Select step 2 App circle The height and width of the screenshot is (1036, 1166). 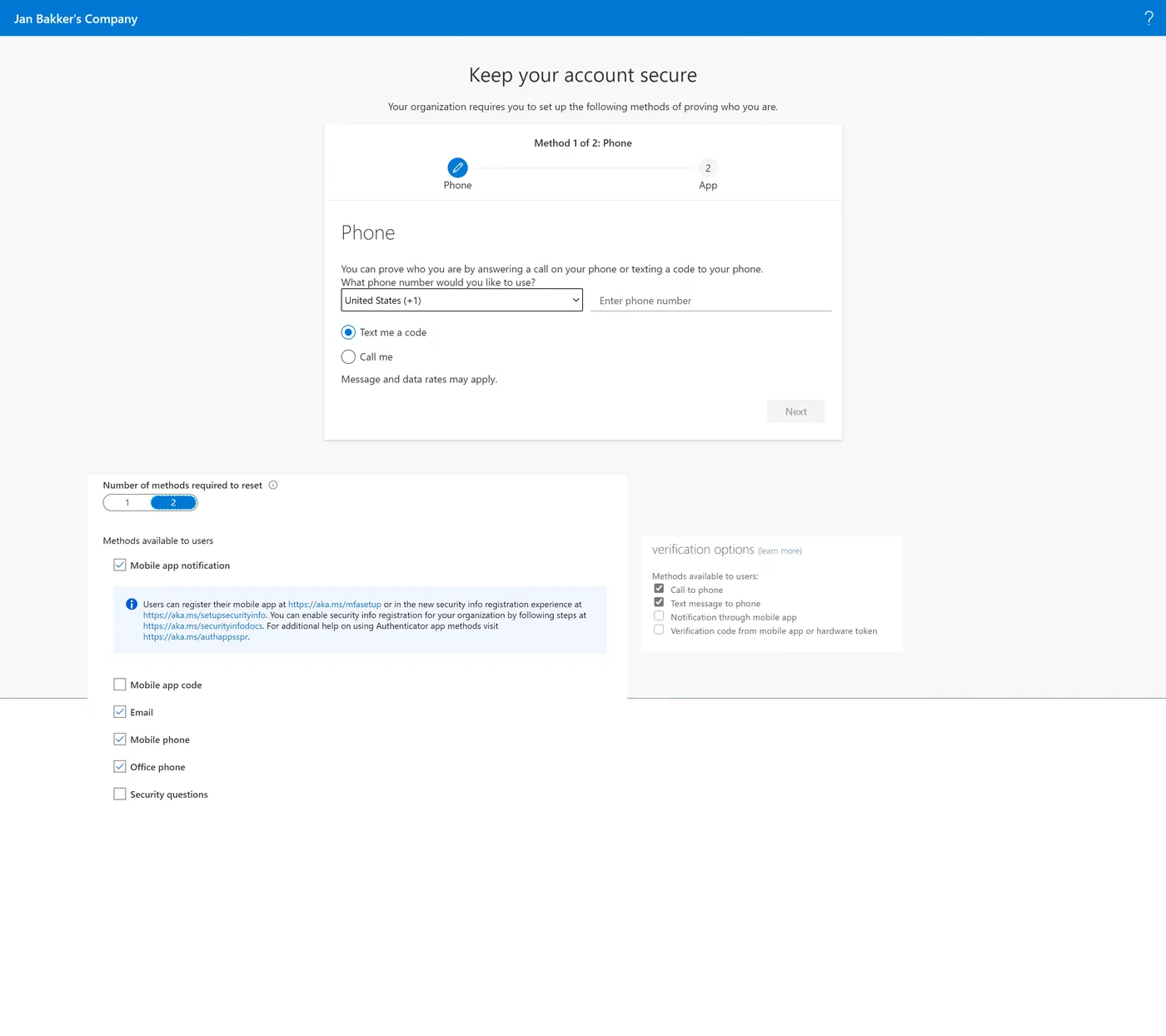(708, 168)
